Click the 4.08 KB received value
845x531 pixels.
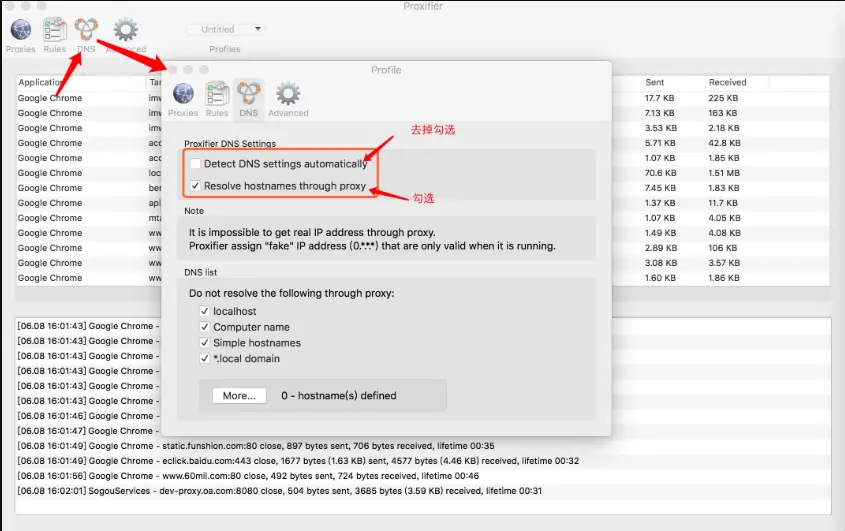(724, 233)
